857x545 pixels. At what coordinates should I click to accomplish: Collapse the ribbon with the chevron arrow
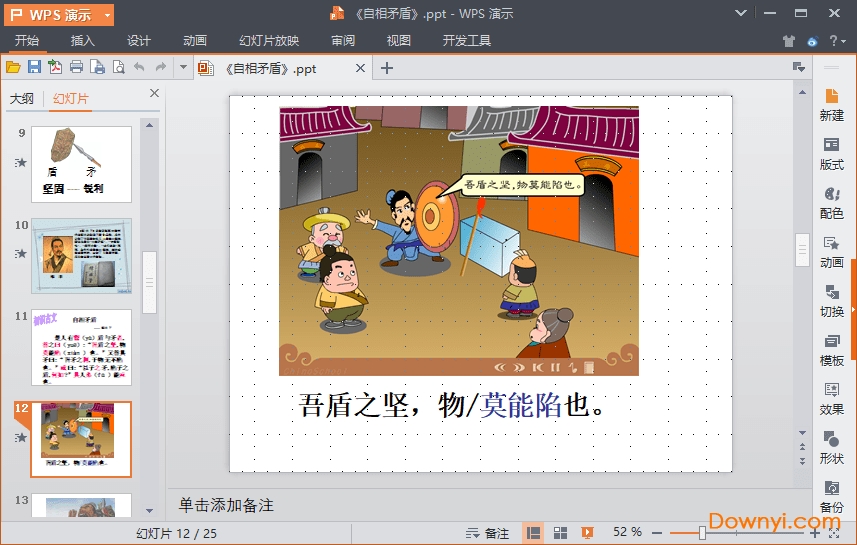[741, 13]
